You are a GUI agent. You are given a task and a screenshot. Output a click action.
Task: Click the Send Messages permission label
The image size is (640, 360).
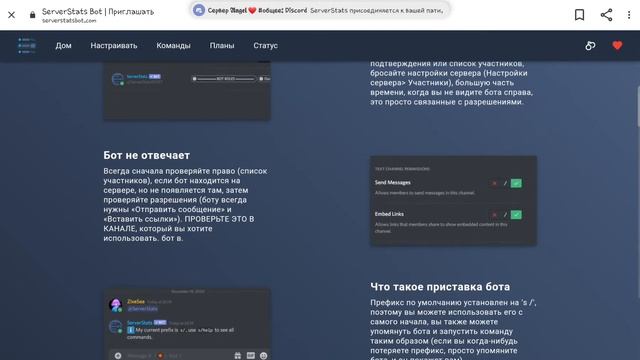coord(393,182)
